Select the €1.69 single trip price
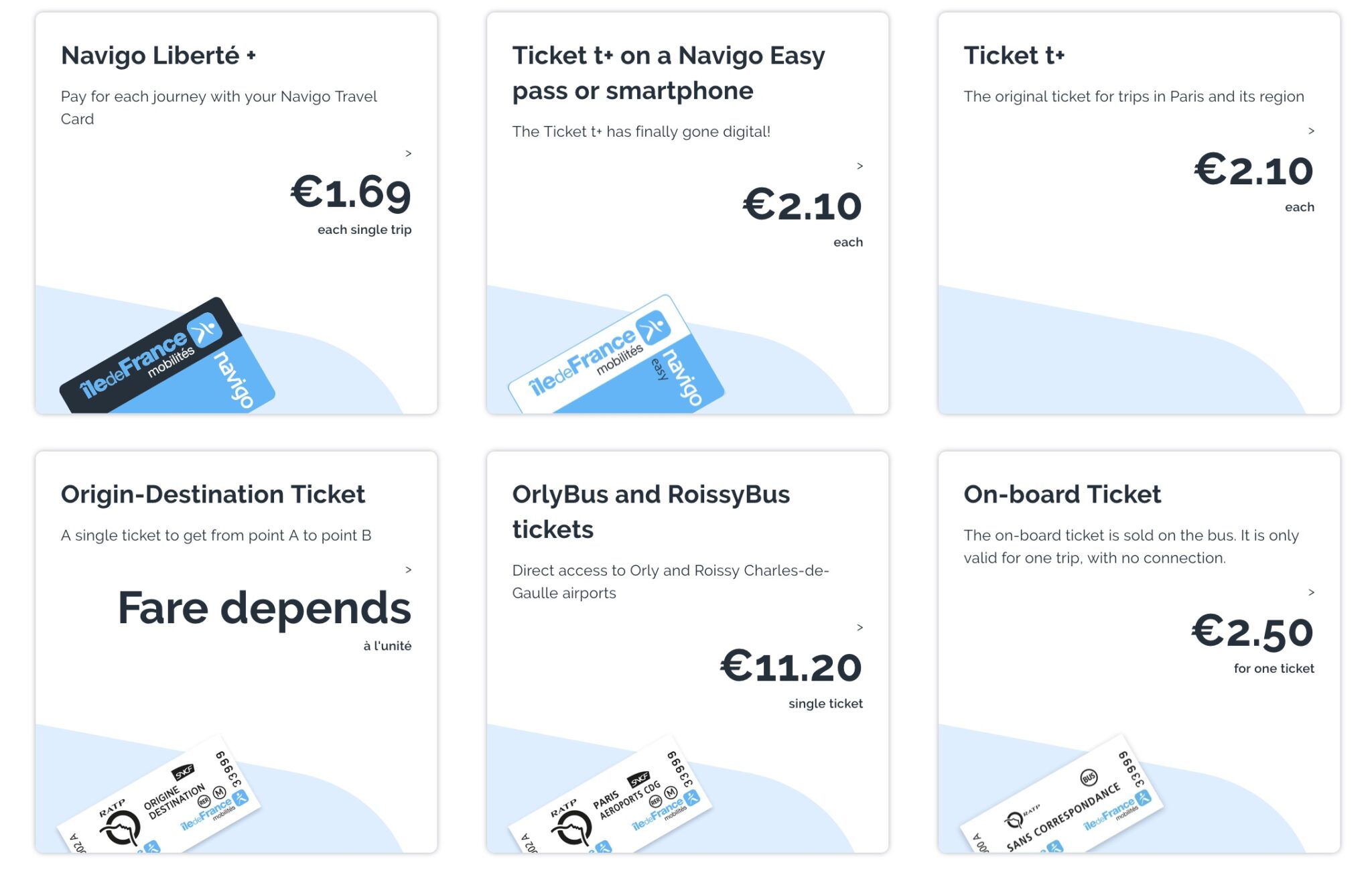 (x=351, y=193)
